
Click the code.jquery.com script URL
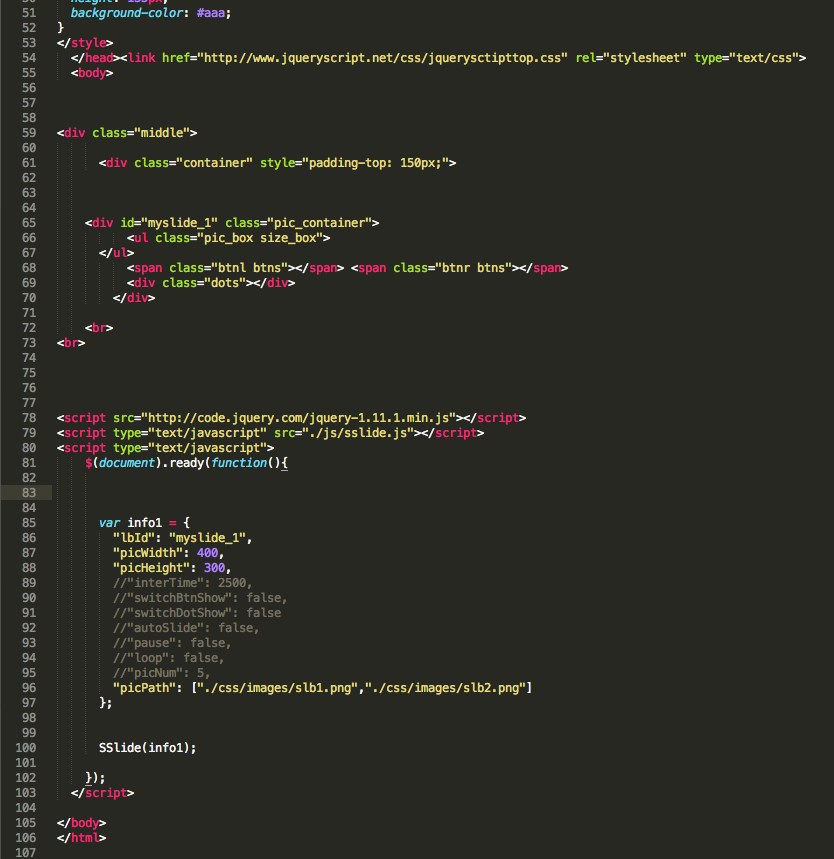(x=300, y=417)
